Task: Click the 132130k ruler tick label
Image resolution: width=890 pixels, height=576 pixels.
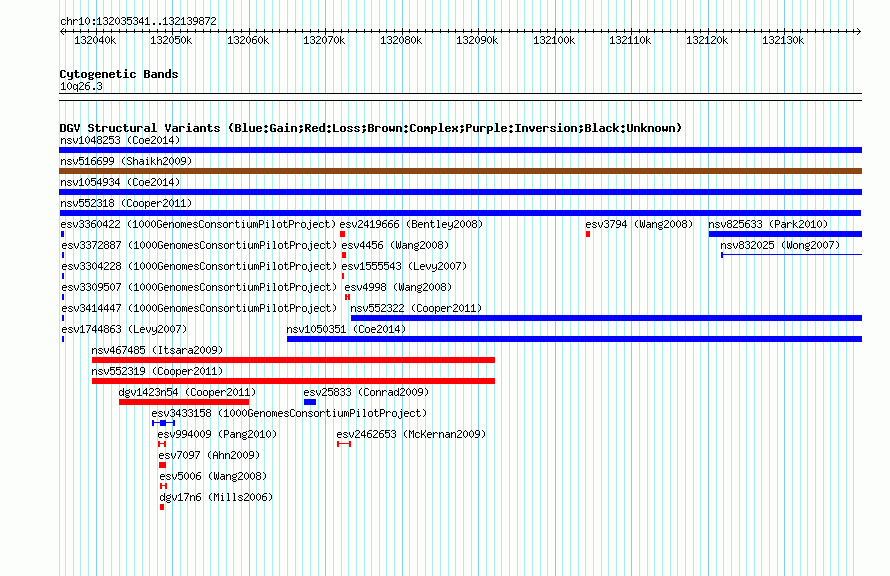Action: (x=783, y=40)
